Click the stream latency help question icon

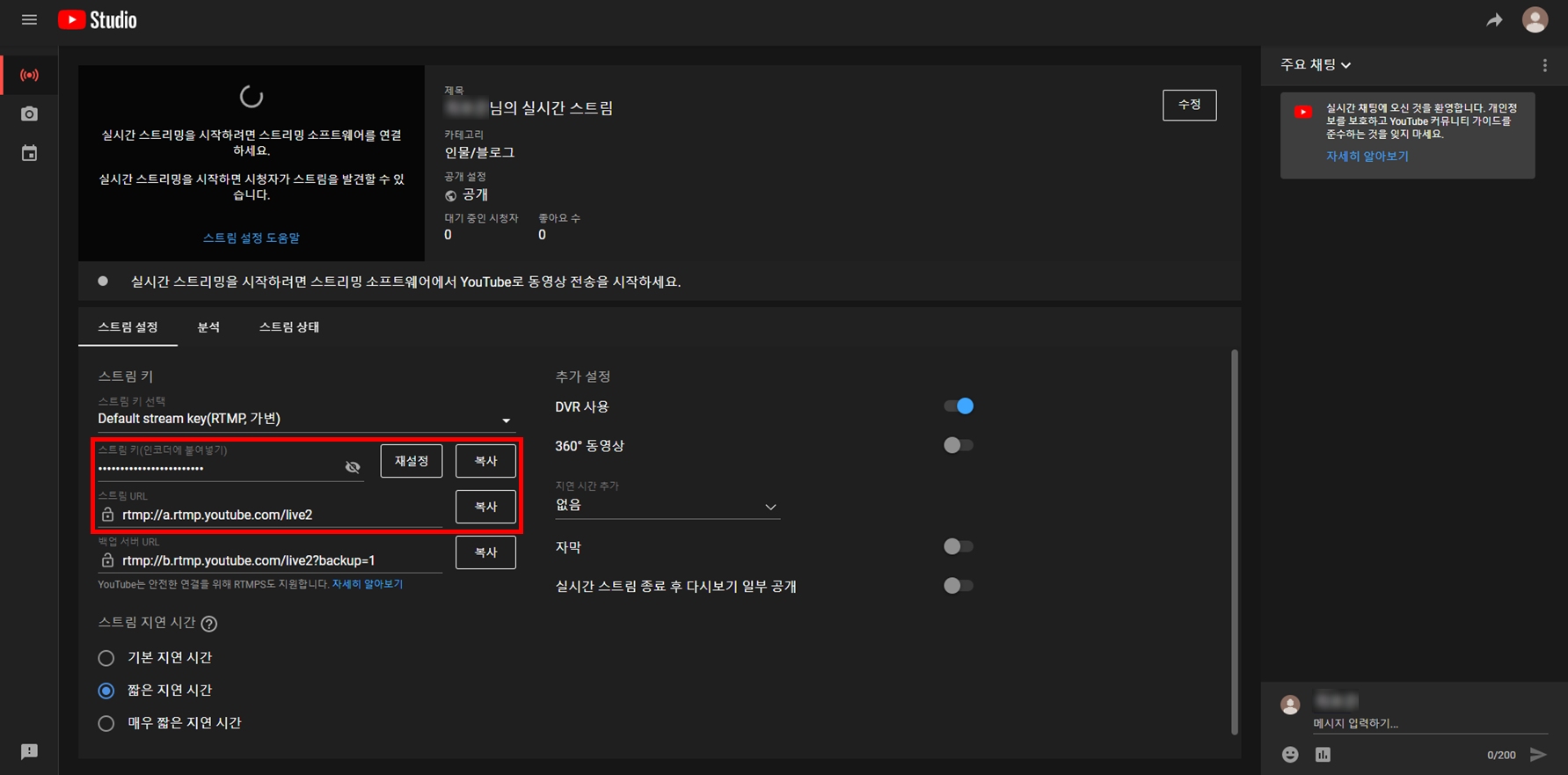208,623
